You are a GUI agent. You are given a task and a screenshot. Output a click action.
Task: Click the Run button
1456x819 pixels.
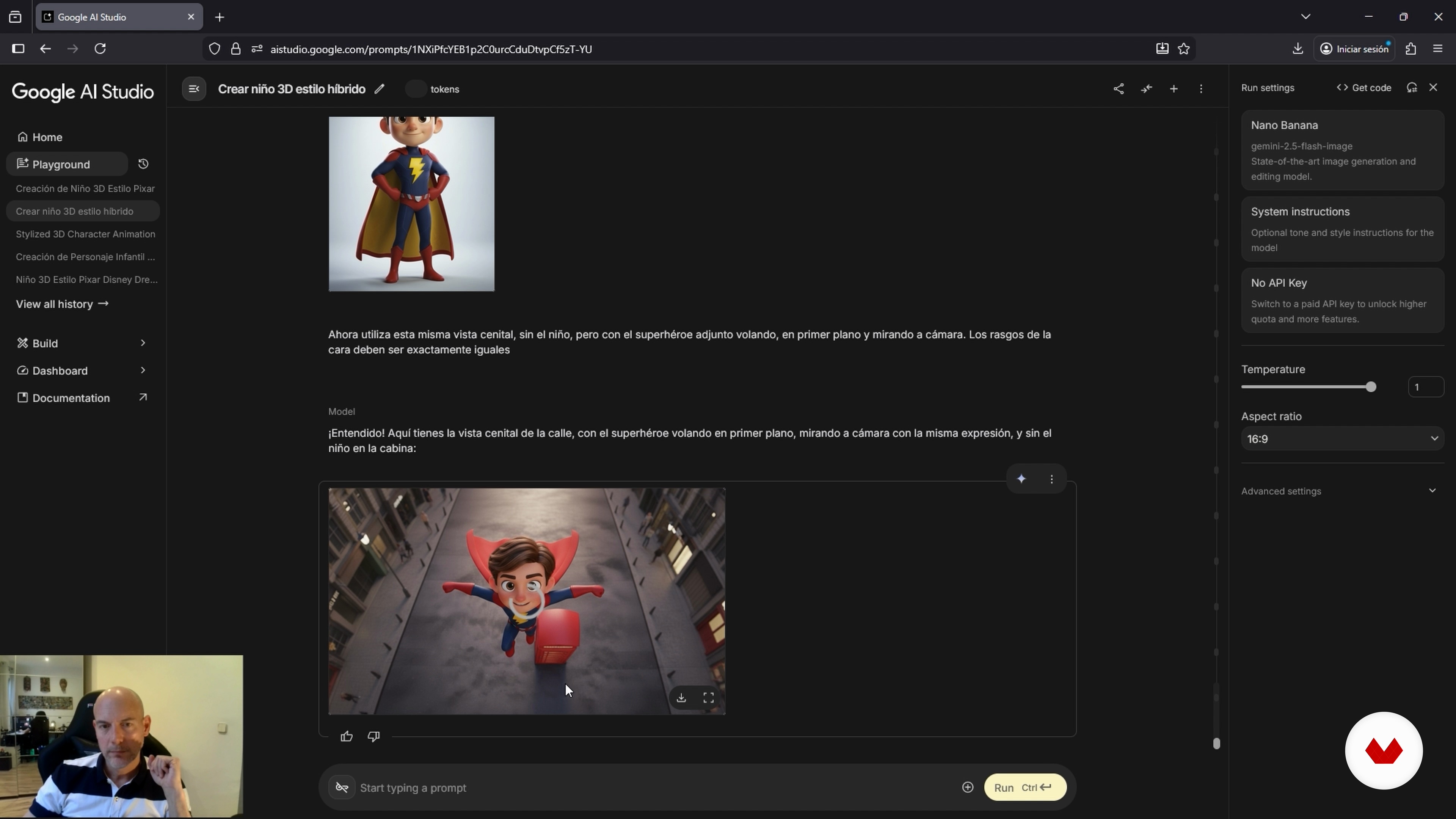click(x=1025, y=788)
